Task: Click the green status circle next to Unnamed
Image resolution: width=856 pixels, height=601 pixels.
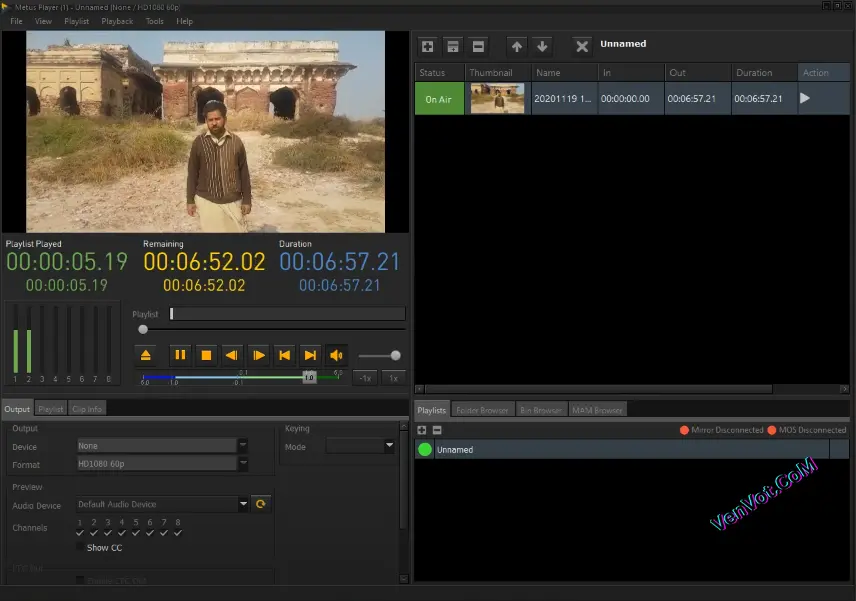Action: 425,449
